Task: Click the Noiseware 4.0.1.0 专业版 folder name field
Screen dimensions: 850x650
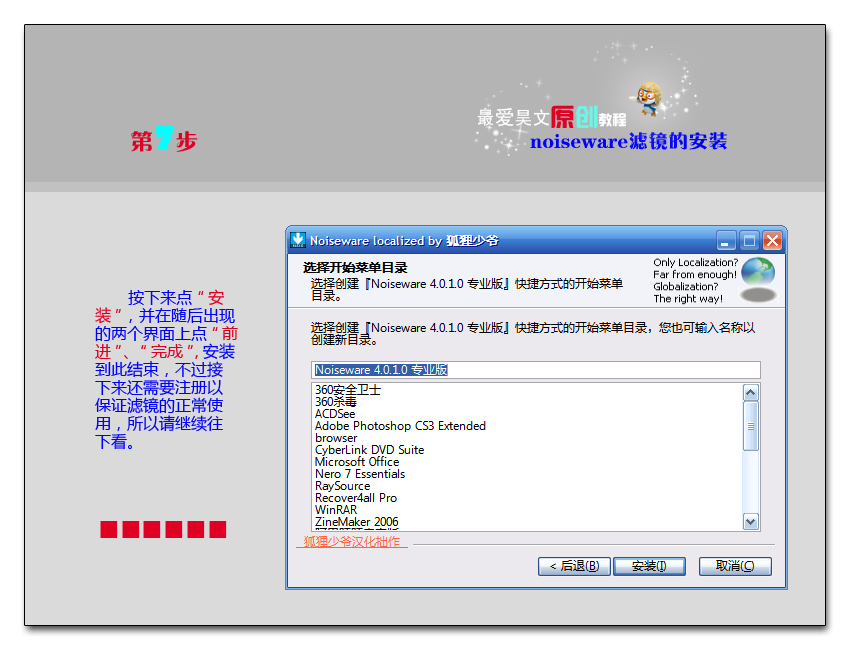Action: tap(536, 370)
